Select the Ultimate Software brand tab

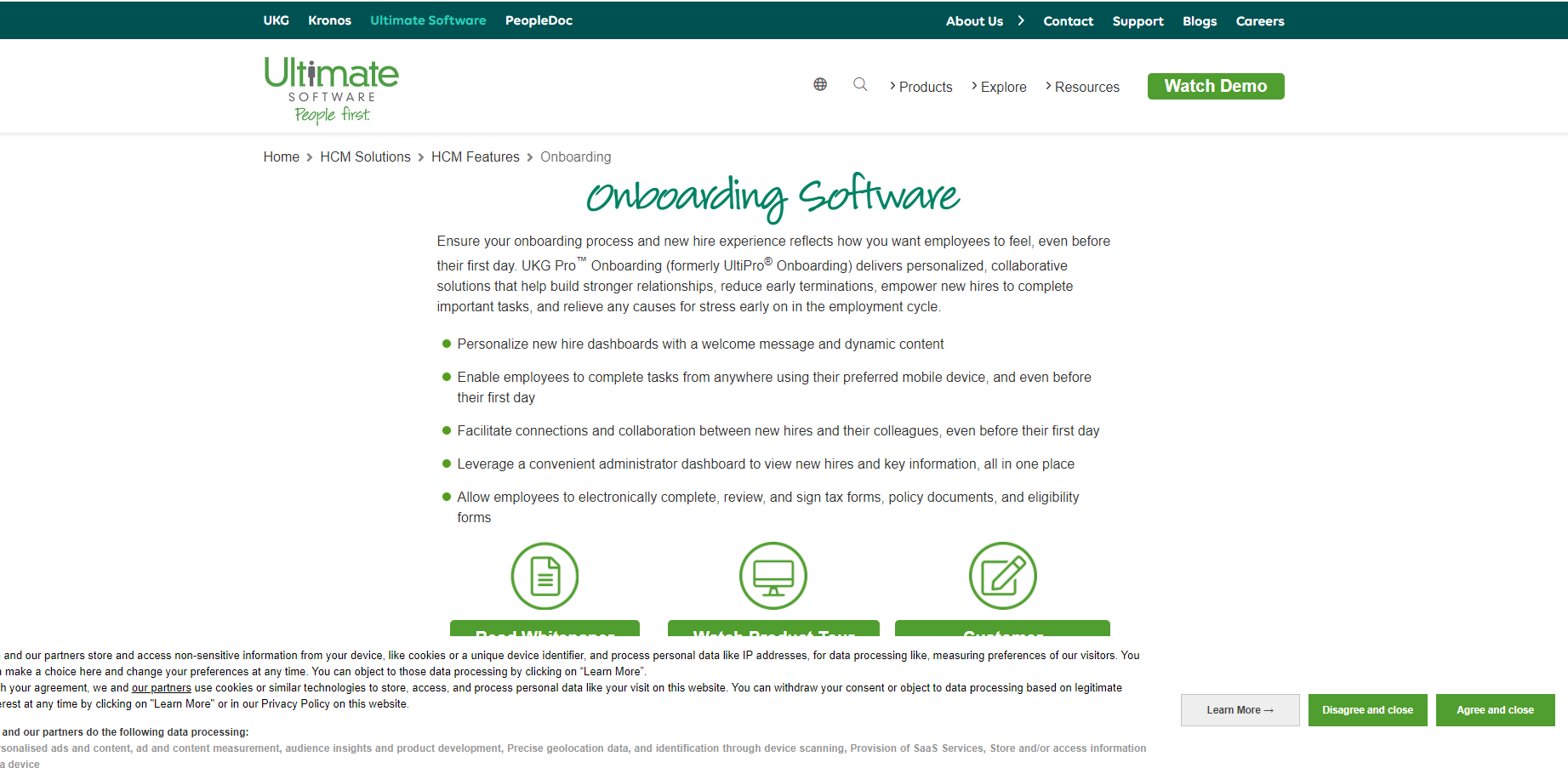click(x=428, y=20)
